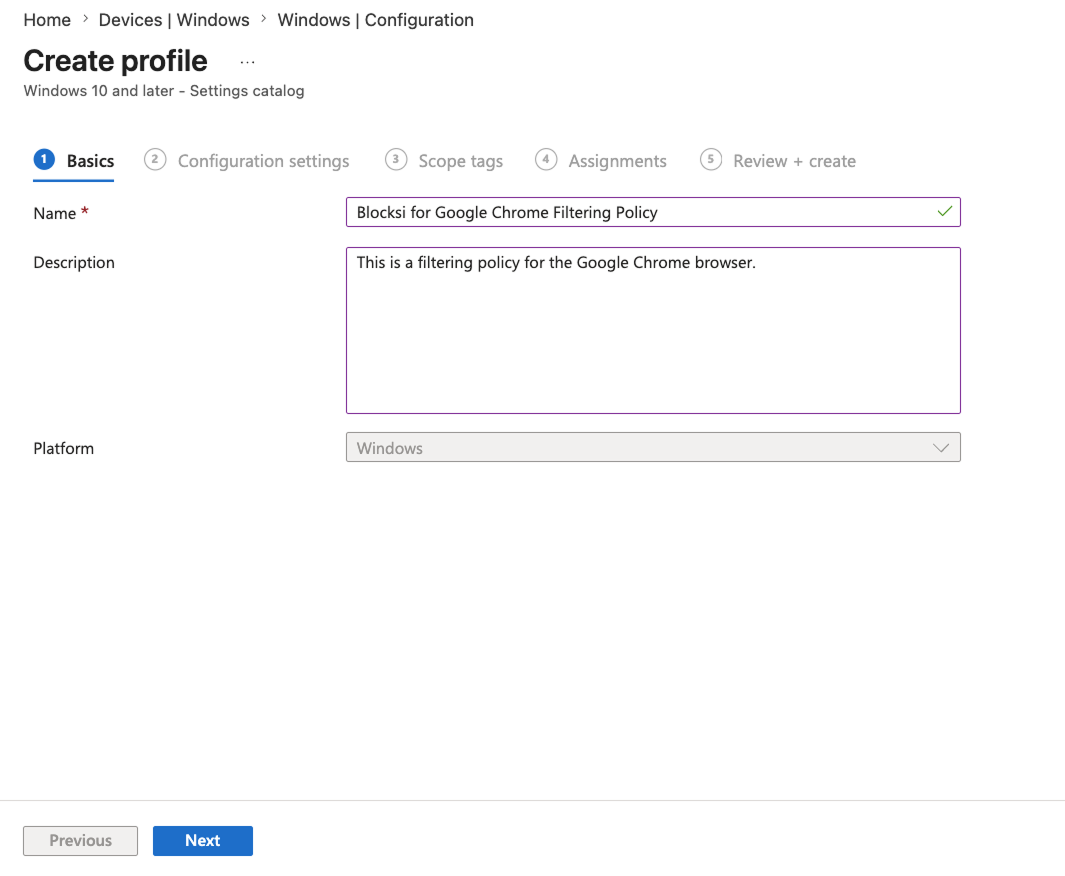Open the Platform dropdown chevron

tap(941, 448)
